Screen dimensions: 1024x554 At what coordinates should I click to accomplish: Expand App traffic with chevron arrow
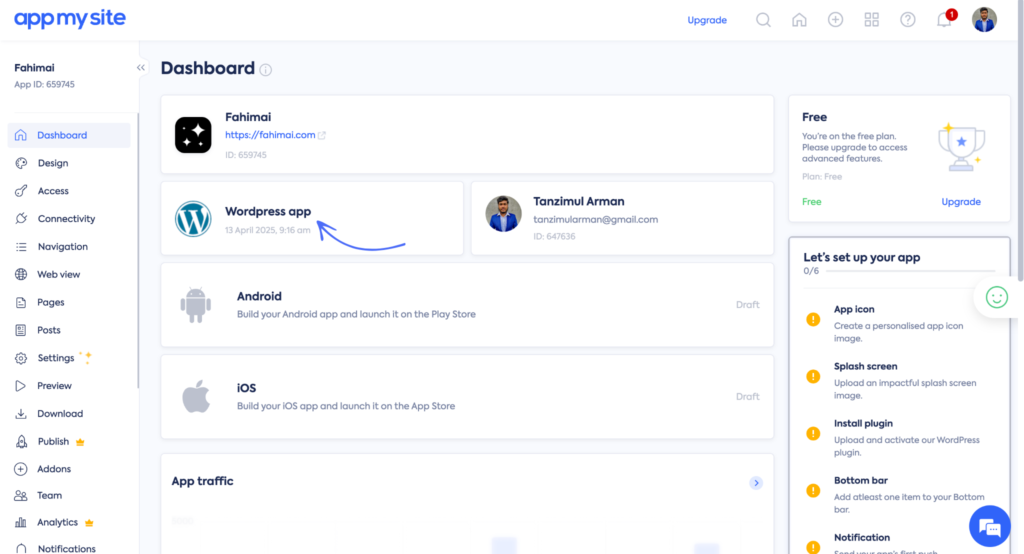(756, 483)
